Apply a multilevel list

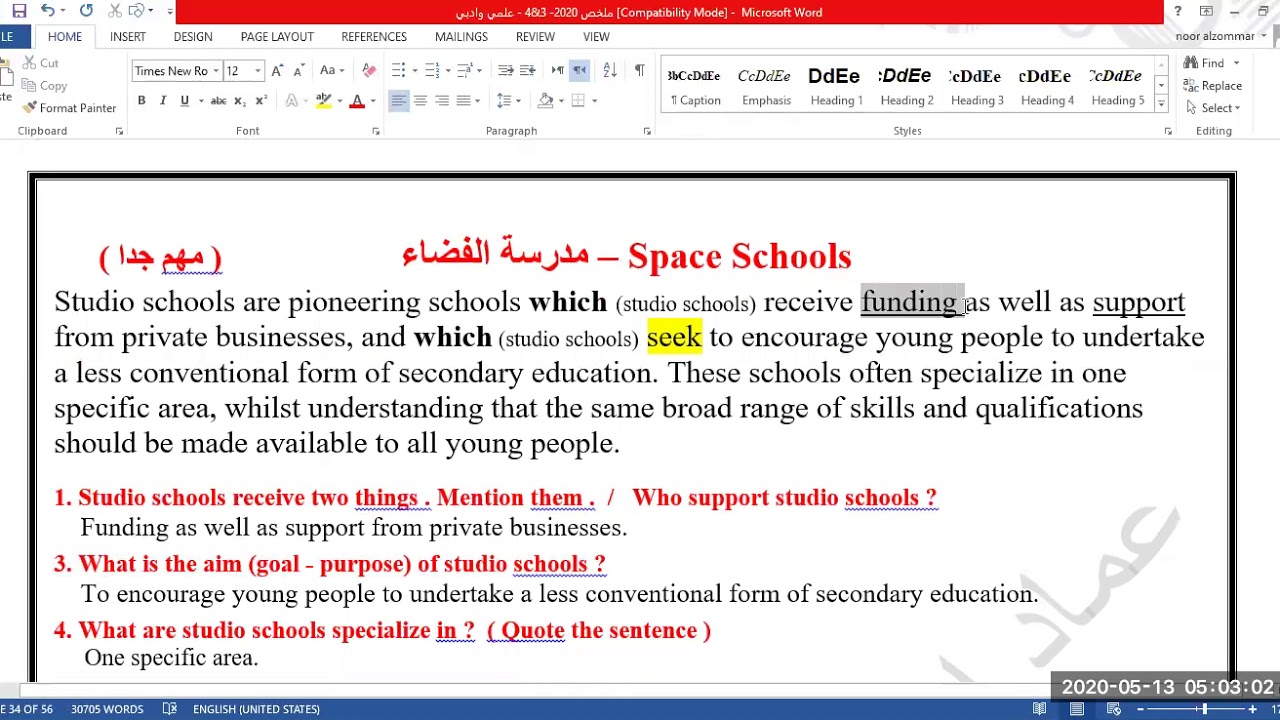click(x=467, y=71)
